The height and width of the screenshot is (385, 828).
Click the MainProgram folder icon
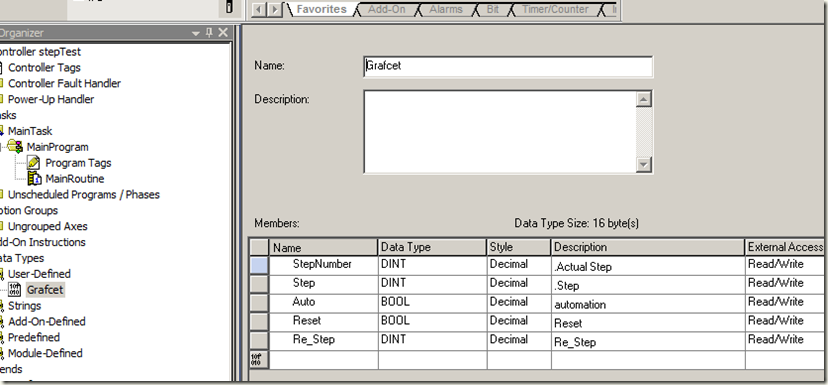click(x=15, y=147)
